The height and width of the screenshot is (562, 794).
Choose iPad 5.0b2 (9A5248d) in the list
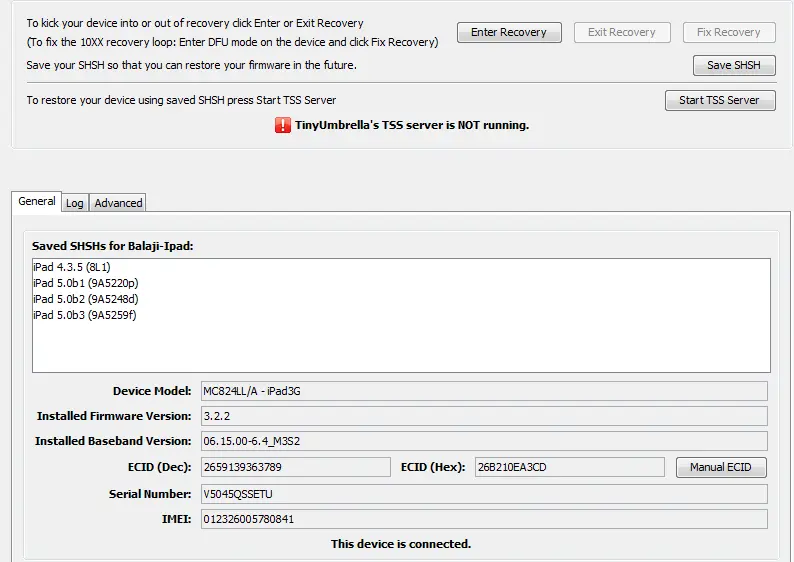(85, 299)
